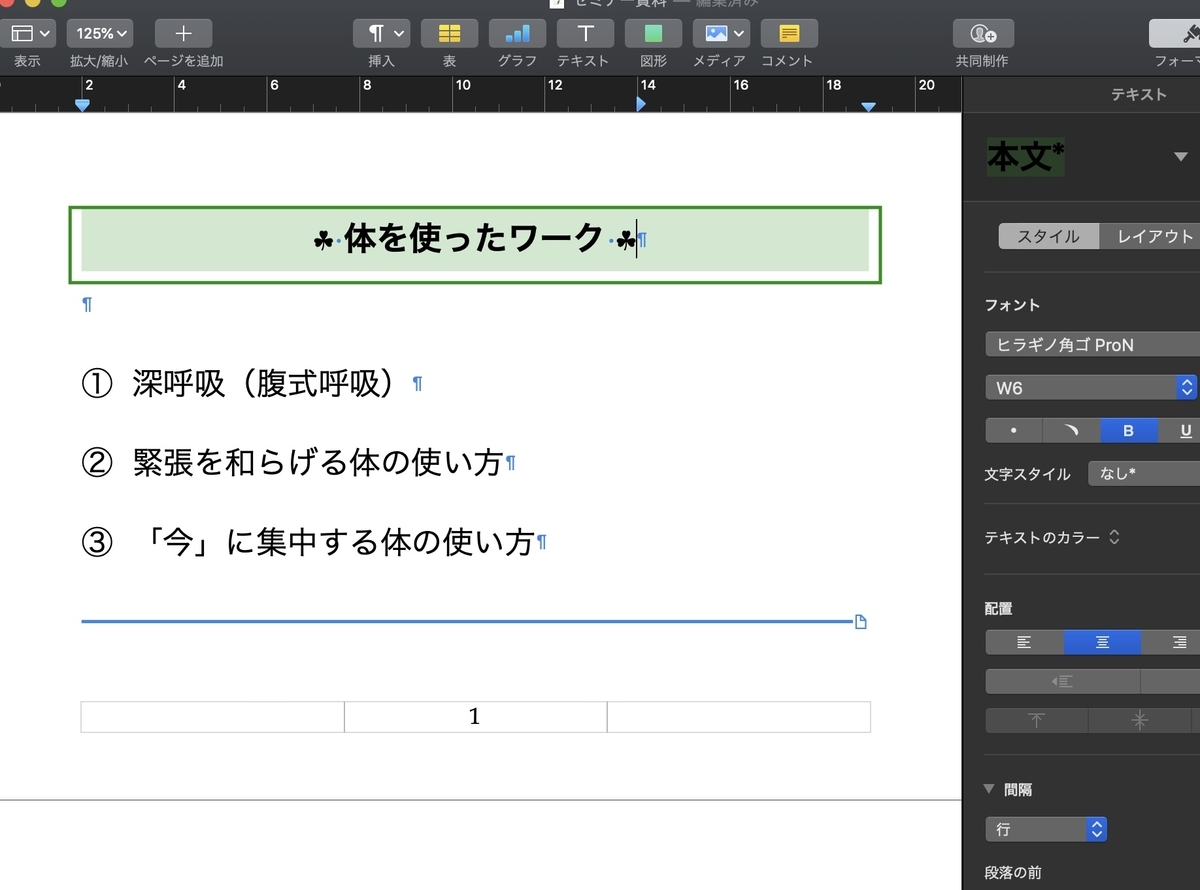Toggle the B bold button
The height and width of the screenshot is (890, 1200).
[1129, 431]
